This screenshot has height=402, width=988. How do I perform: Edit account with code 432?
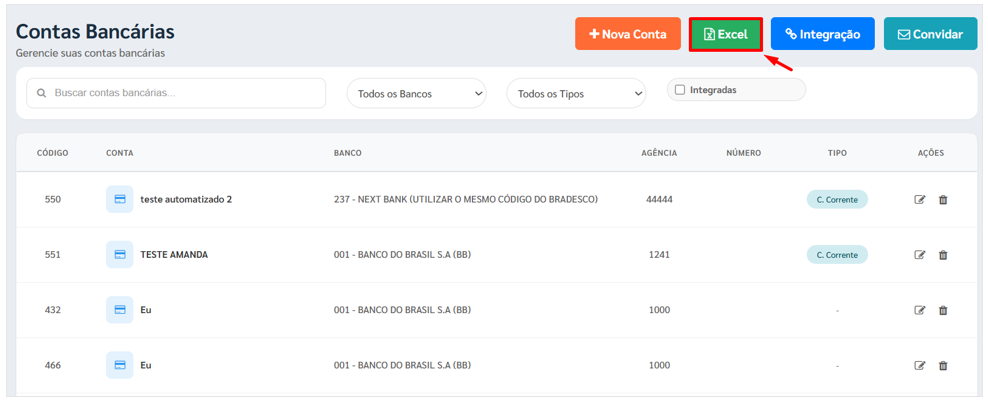[x=920, y=311]
